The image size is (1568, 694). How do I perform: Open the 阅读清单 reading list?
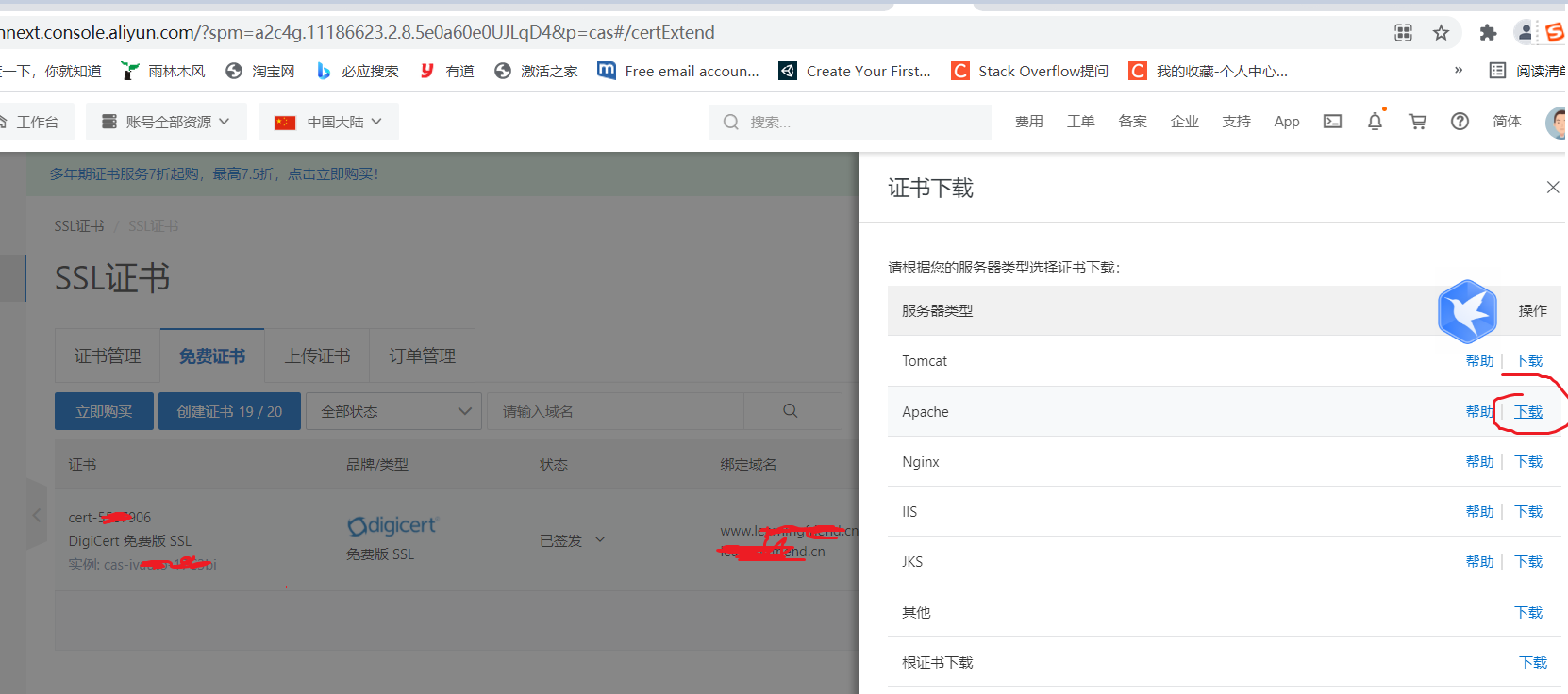(x=1528, y=71)
